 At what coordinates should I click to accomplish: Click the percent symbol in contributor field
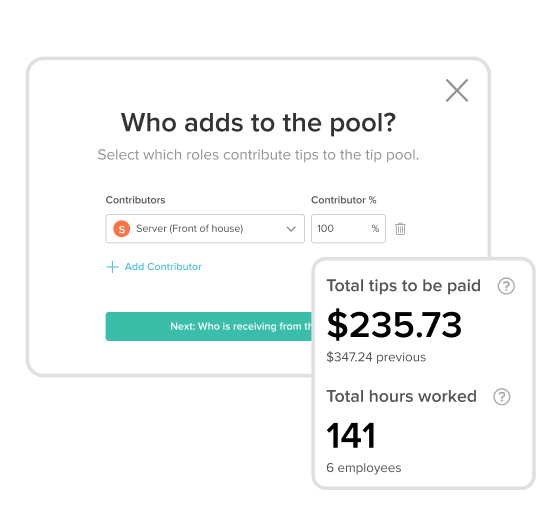[x=375, y=229]
